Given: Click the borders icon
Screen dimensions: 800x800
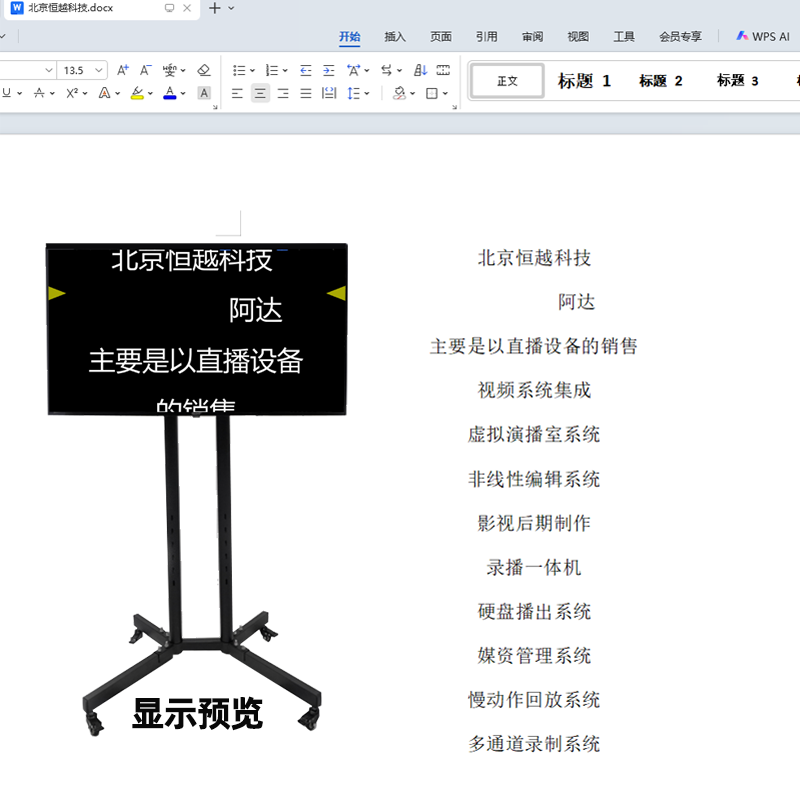Looking at the screenshot, I should point(432,93).
